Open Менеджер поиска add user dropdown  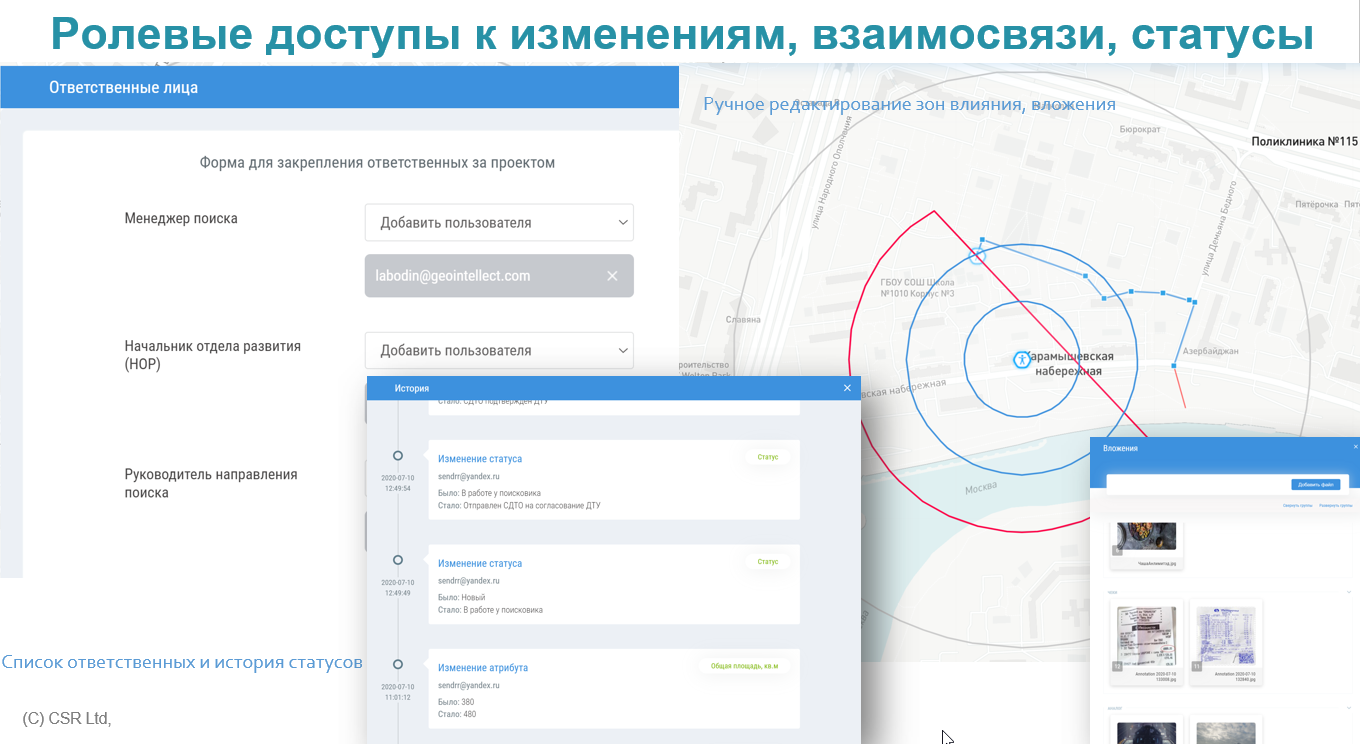(499, 223)
